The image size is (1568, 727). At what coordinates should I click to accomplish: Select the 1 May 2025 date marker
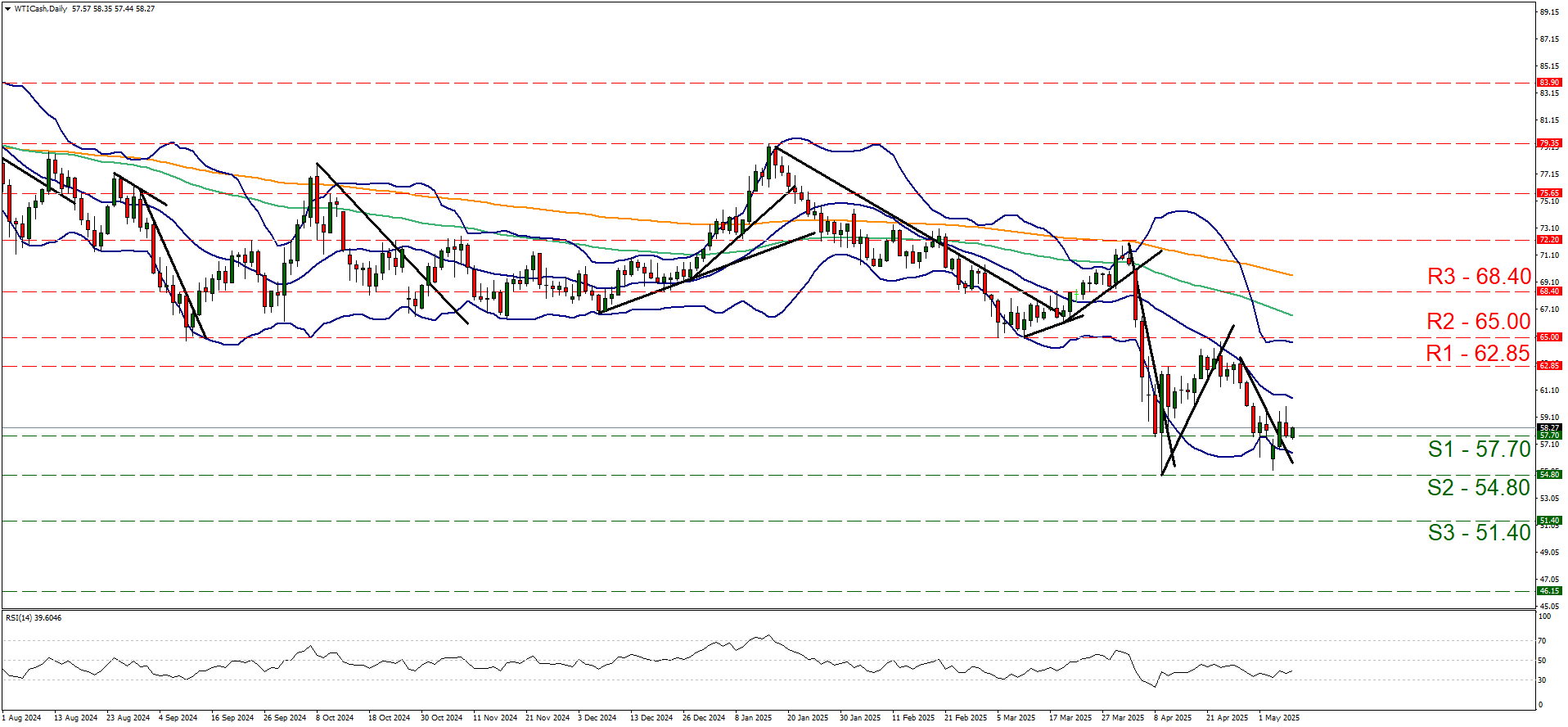1278,718
